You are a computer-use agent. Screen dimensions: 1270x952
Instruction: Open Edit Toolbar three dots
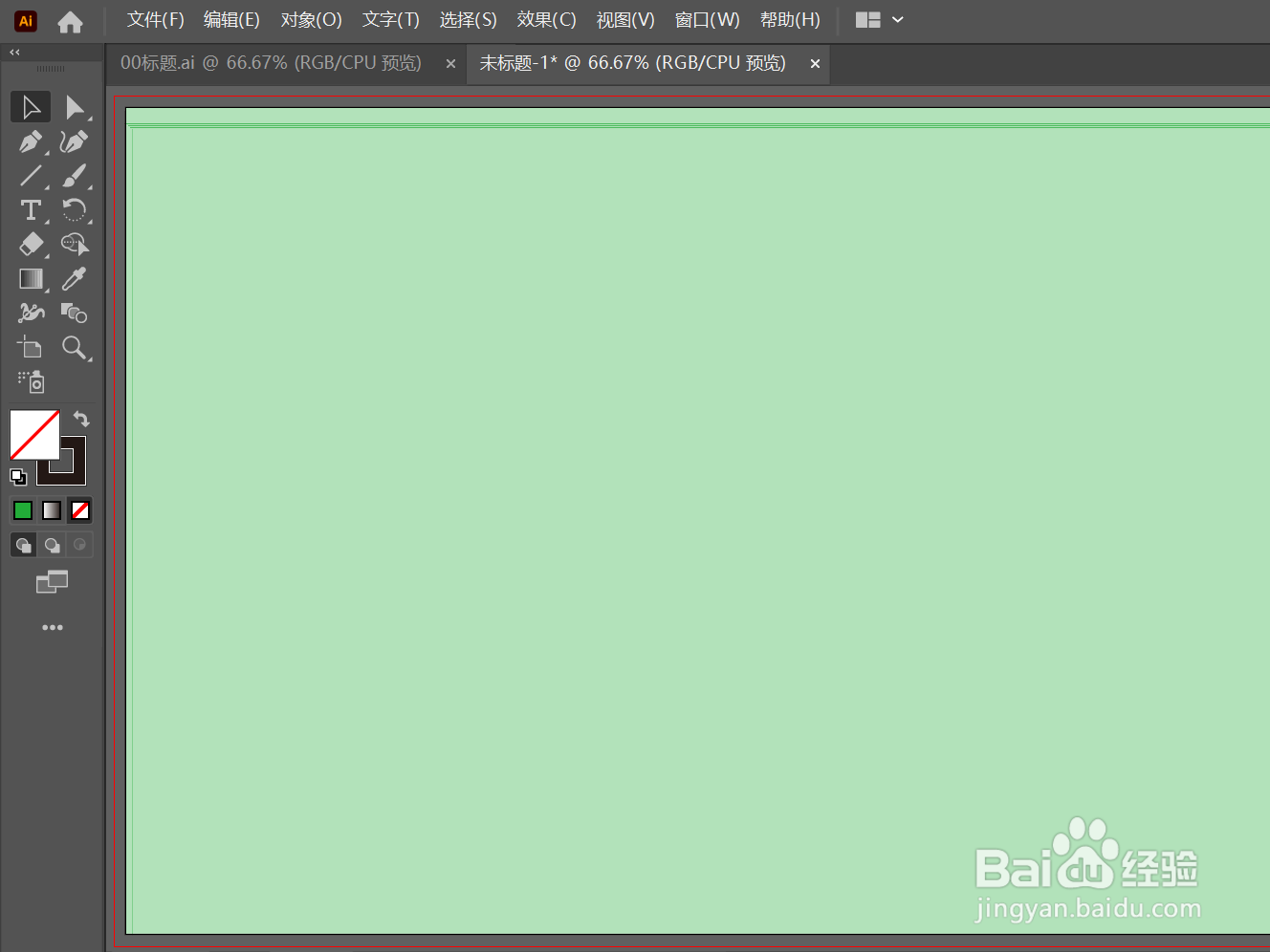[53, 627]
